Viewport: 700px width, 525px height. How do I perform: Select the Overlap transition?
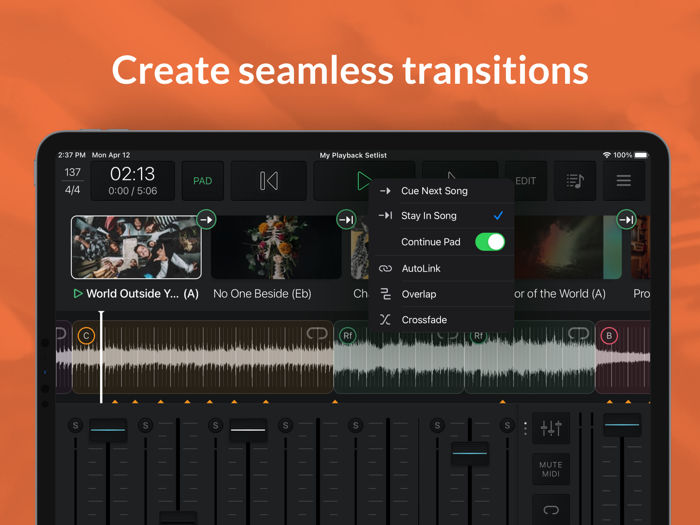442,294
